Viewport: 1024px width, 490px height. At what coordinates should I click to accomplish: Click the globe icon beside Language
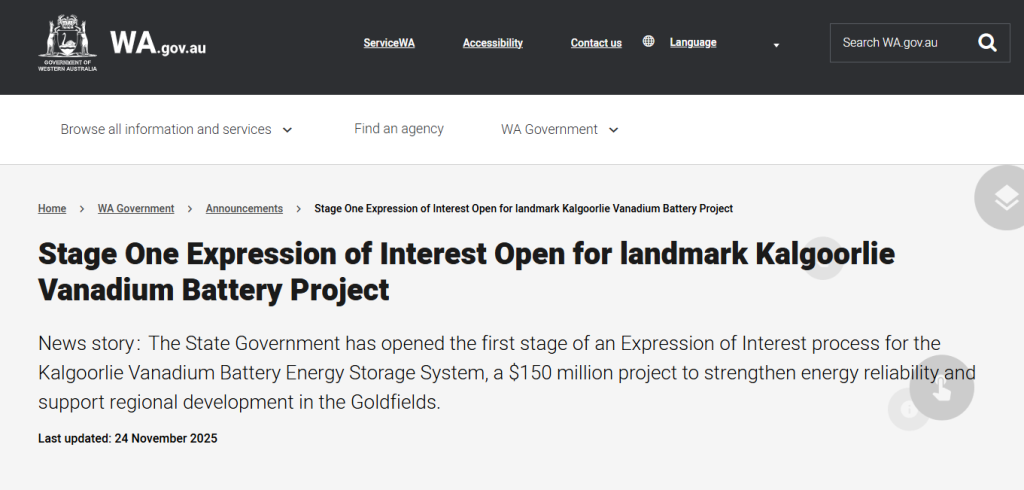tap(648, 42)
